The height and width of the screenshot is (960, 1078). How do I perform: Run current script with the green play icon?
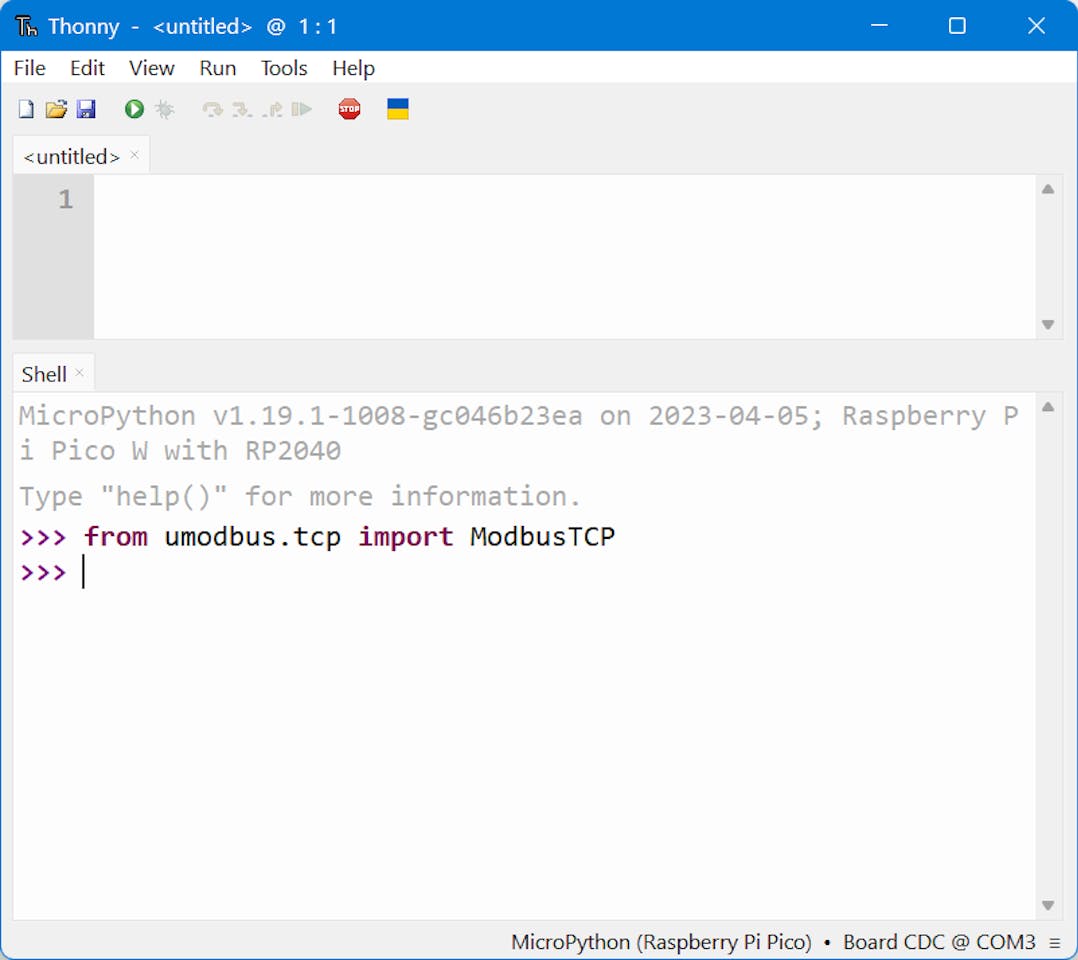click(134, 109)
